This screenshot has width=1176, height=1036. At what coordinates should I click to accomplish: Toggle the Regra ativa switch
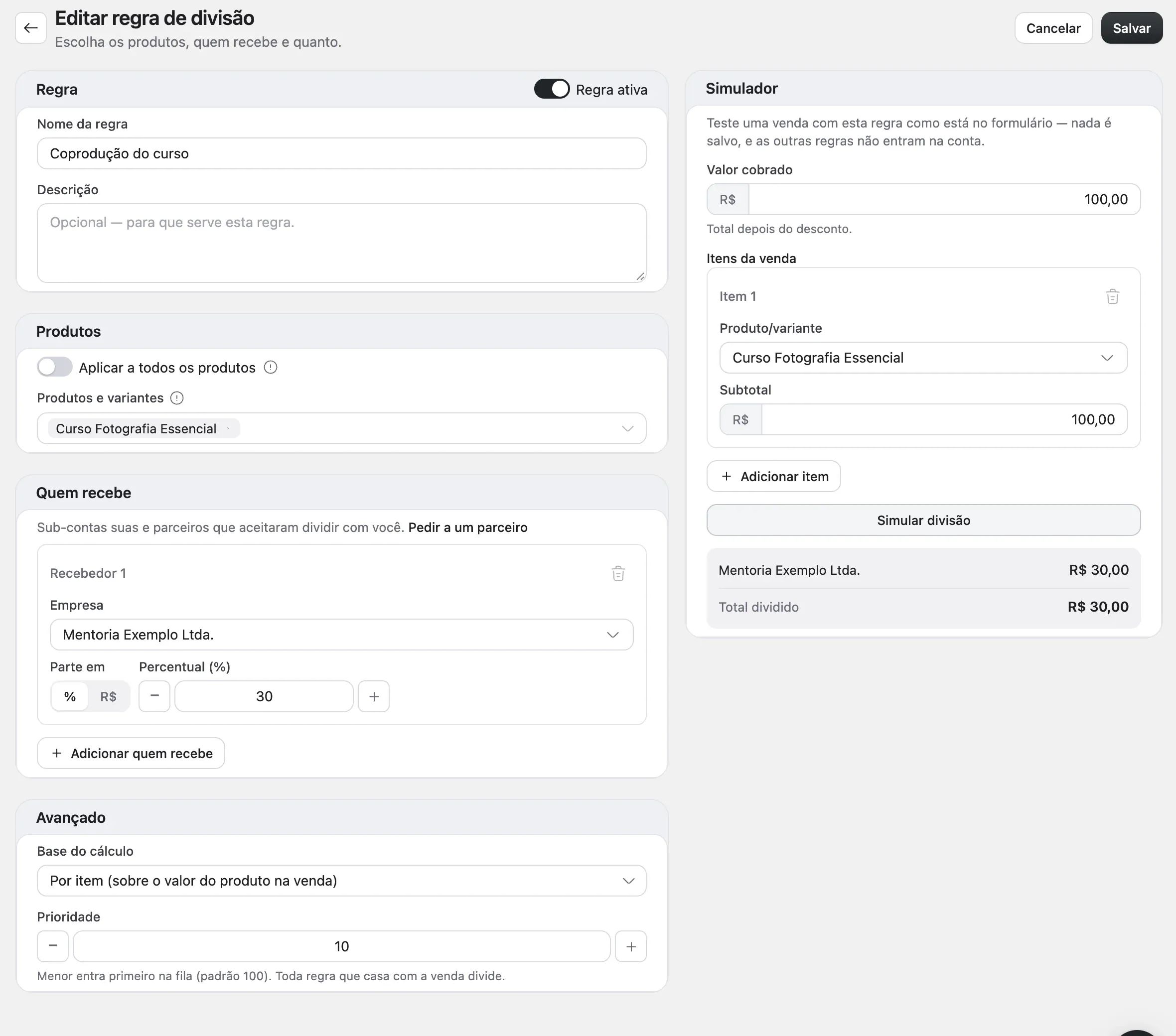[x=552, y=89]
